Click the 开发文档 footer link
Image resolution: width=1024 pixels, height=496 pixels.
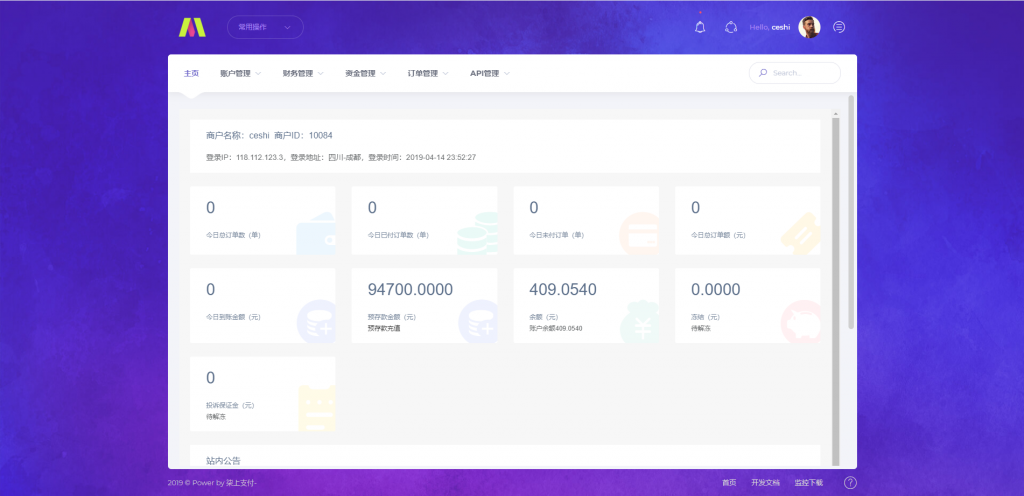click(x=765, y=483)
